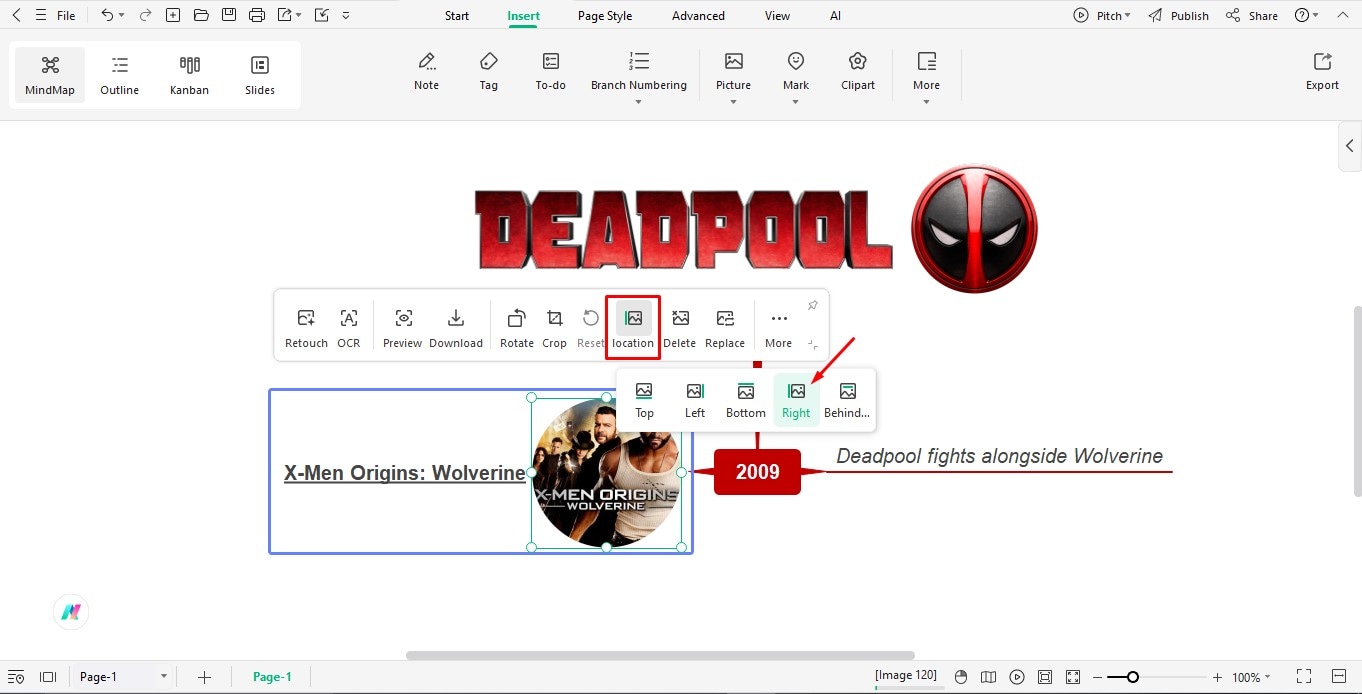Undo the last action
This screenshot has width=1362, height=694.
click(x=107, y=16)
